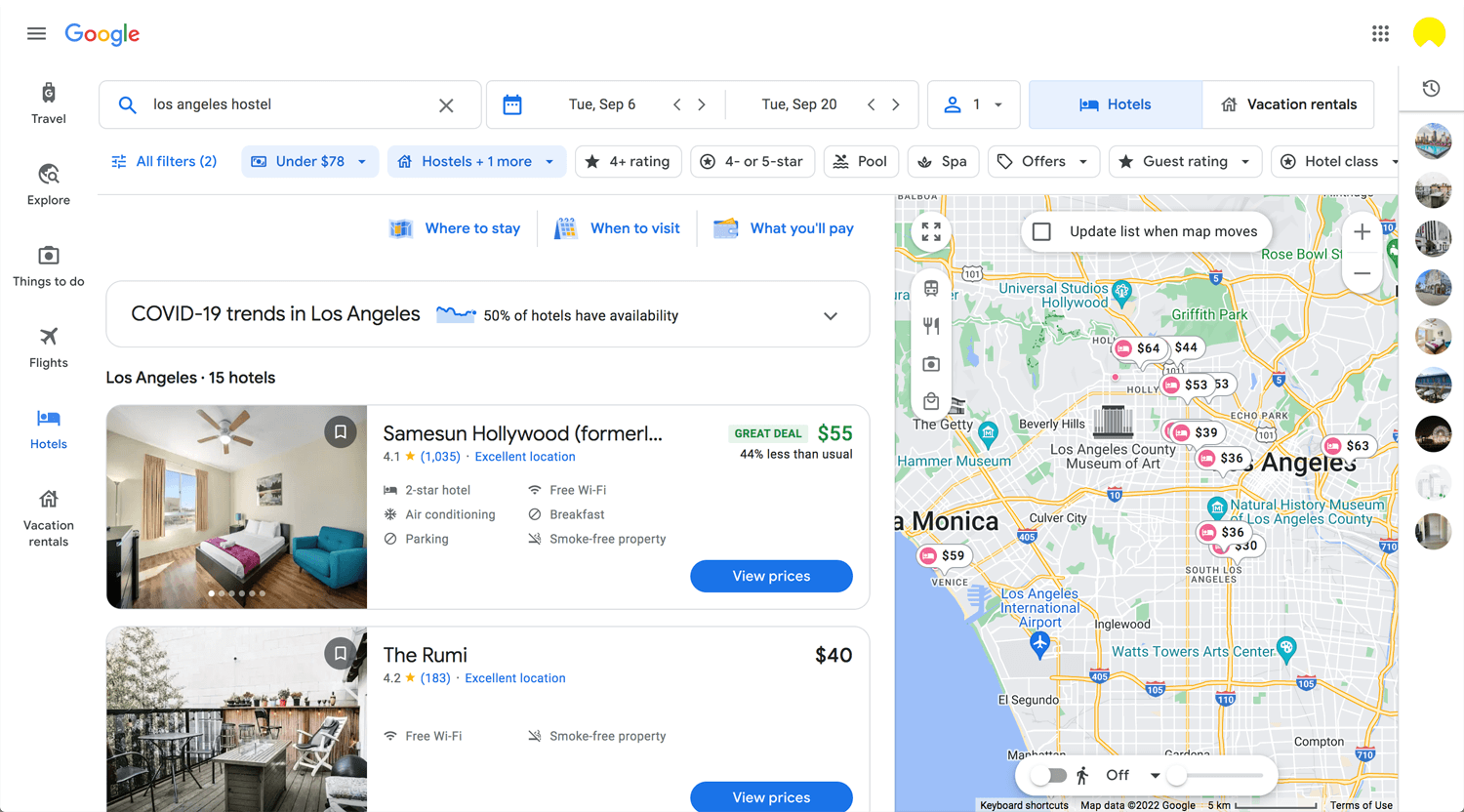Click the los angeles hostel search field
This screenshot has height=812, width=1464.
click(290, 104)
